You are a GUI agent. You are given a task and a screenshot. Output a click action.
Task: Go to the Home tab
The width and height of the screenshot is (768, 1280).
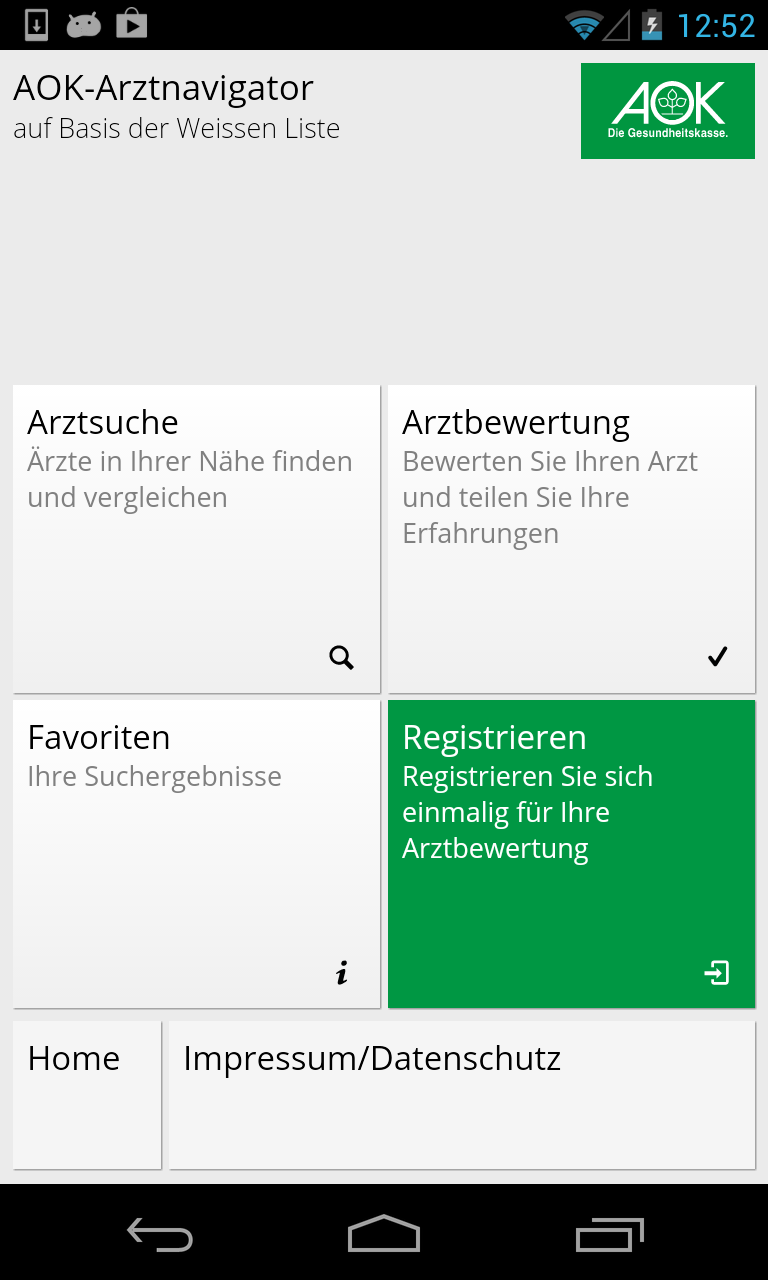[x=87, y=1094]
